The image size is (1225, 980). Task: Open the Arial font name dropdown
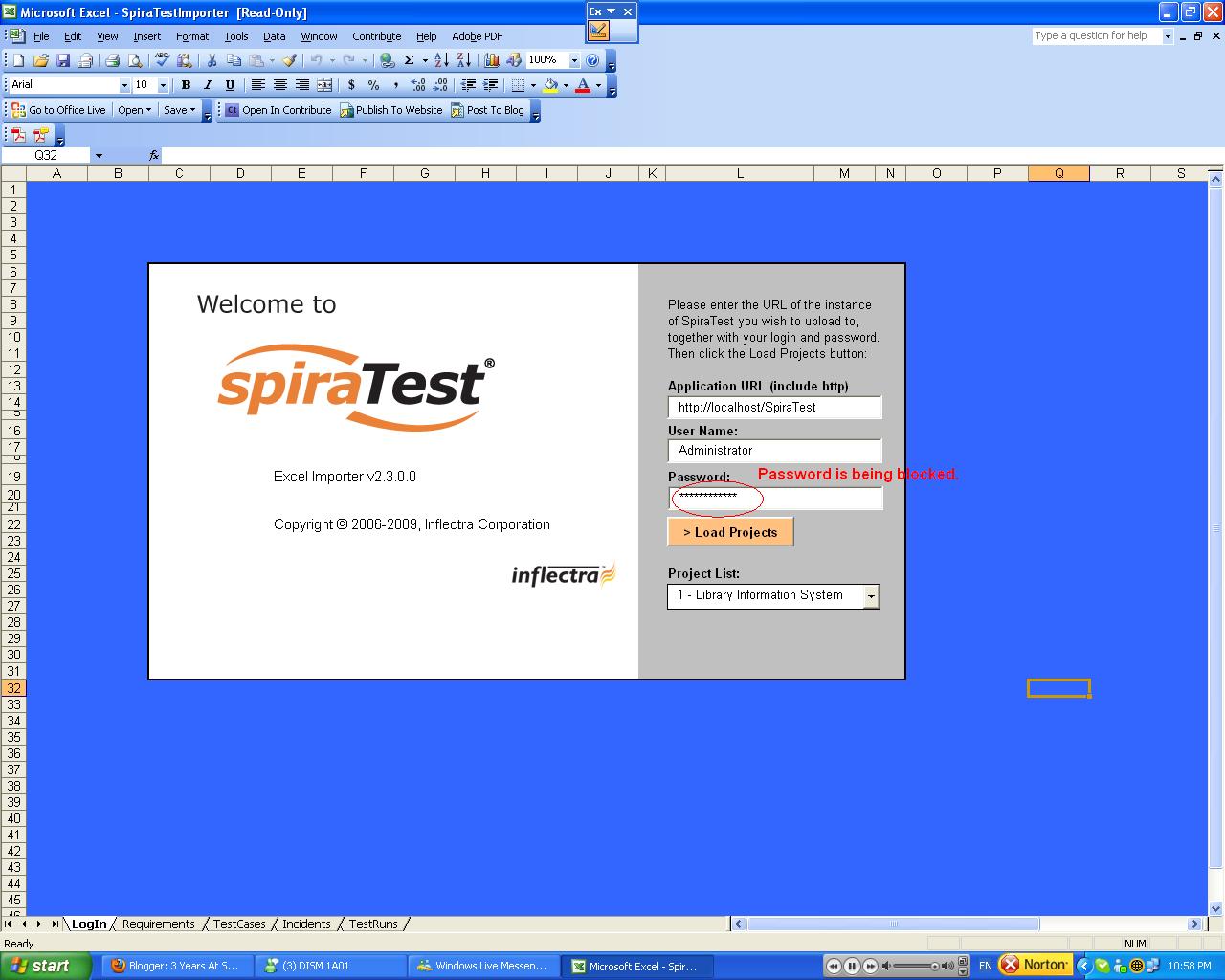tap(123, 85)
